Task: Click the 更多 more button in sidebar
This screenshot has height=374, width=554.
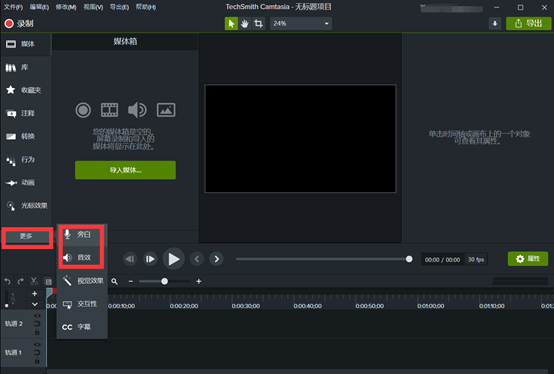Action: pyautogui.click(x=26, y=236)
